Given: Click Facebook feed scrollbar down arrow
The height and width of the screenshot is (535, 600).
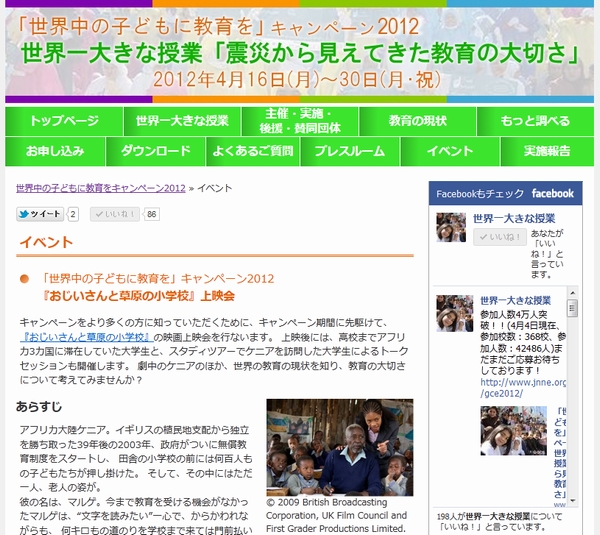Looking at the screenshot, I should tap(572, 500).
